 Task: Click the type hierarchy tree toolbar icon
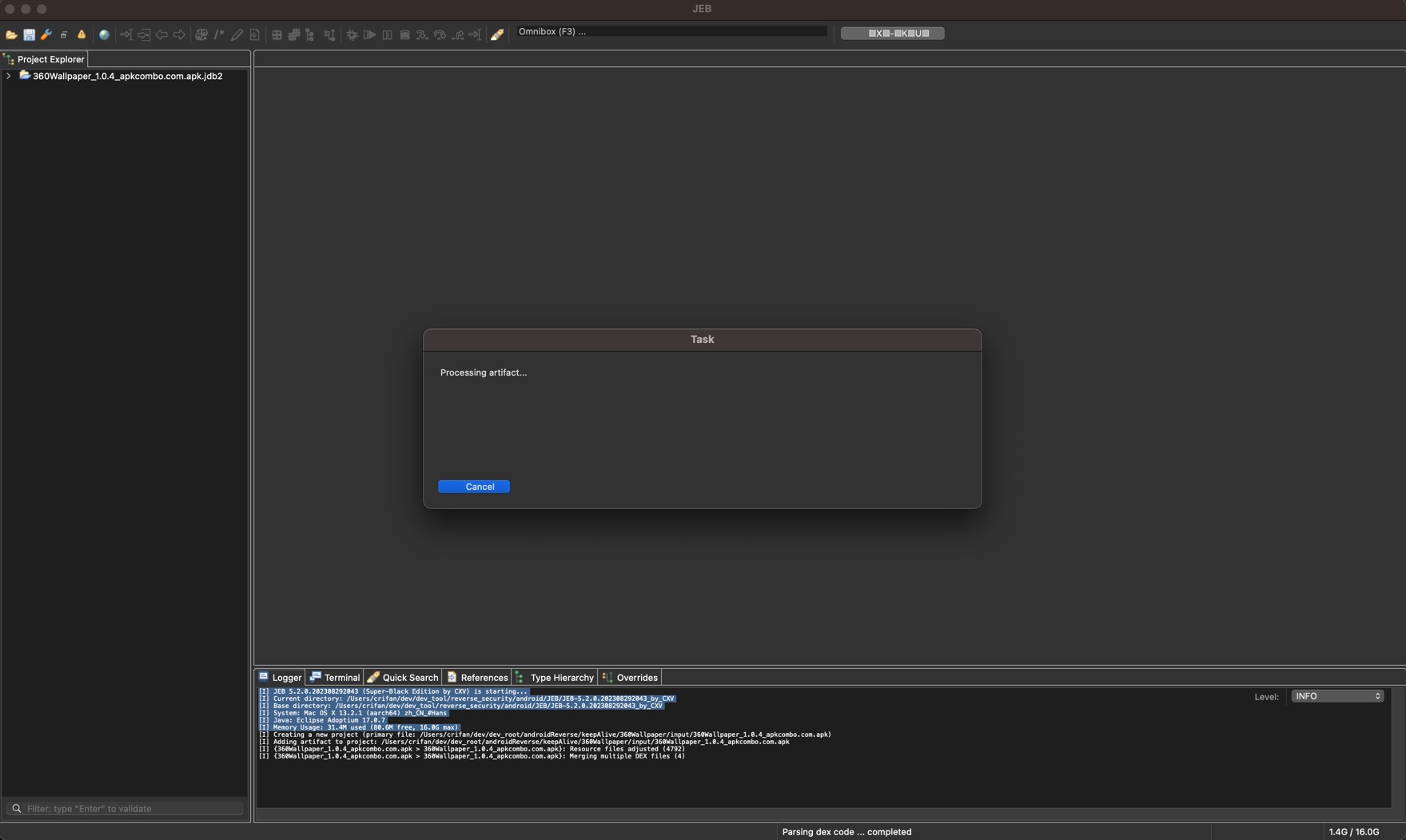(x=310, y=34)
